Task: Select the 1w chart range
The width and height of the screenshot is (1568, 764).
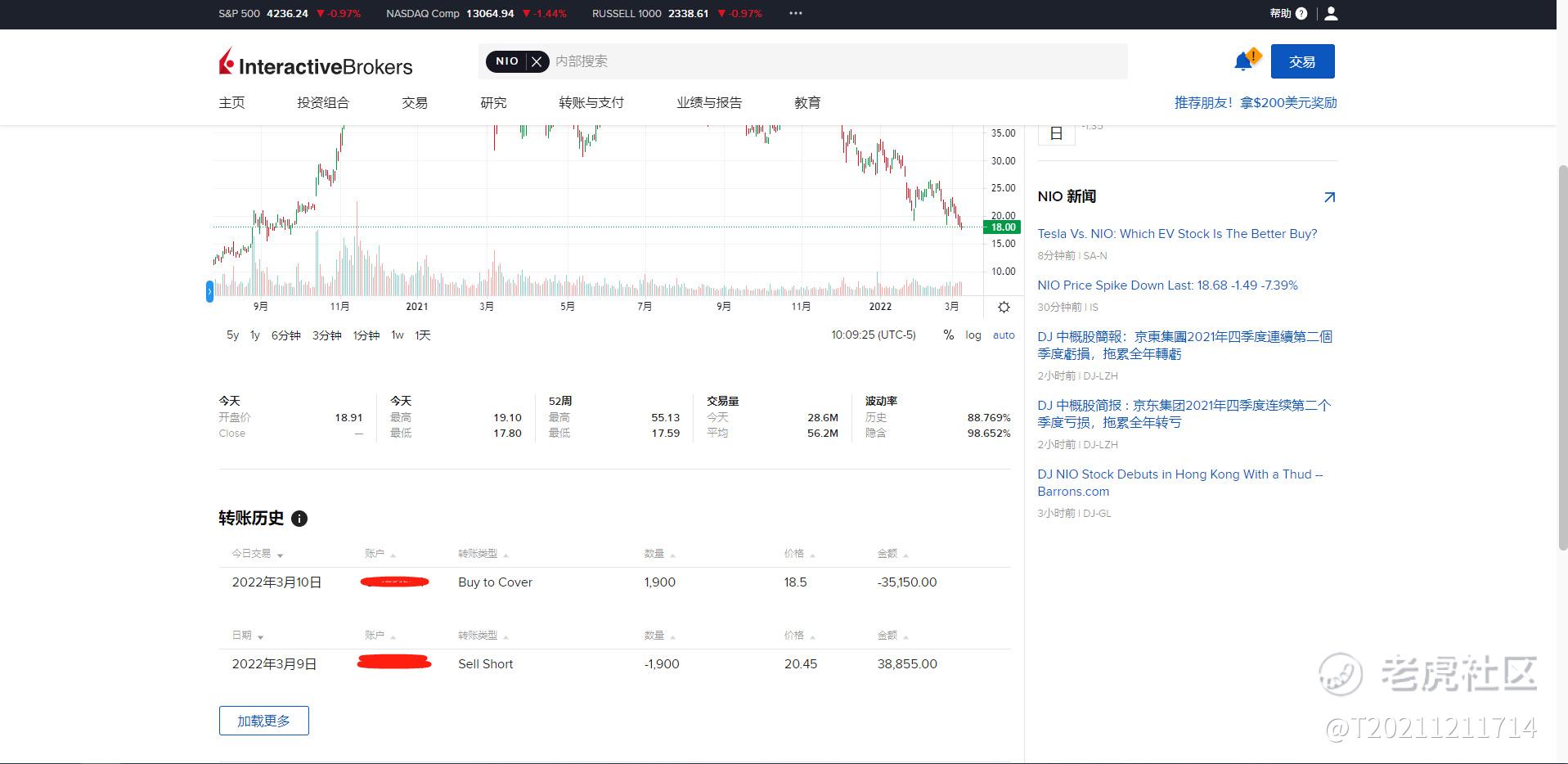Action: [398, 335]
